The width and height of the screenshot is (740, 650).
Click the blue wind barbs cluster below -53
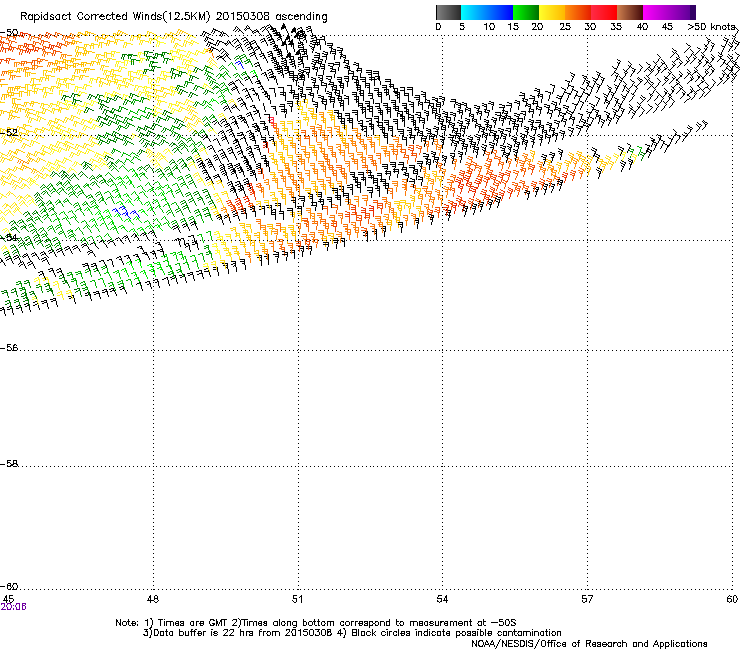tap(126, 212)
